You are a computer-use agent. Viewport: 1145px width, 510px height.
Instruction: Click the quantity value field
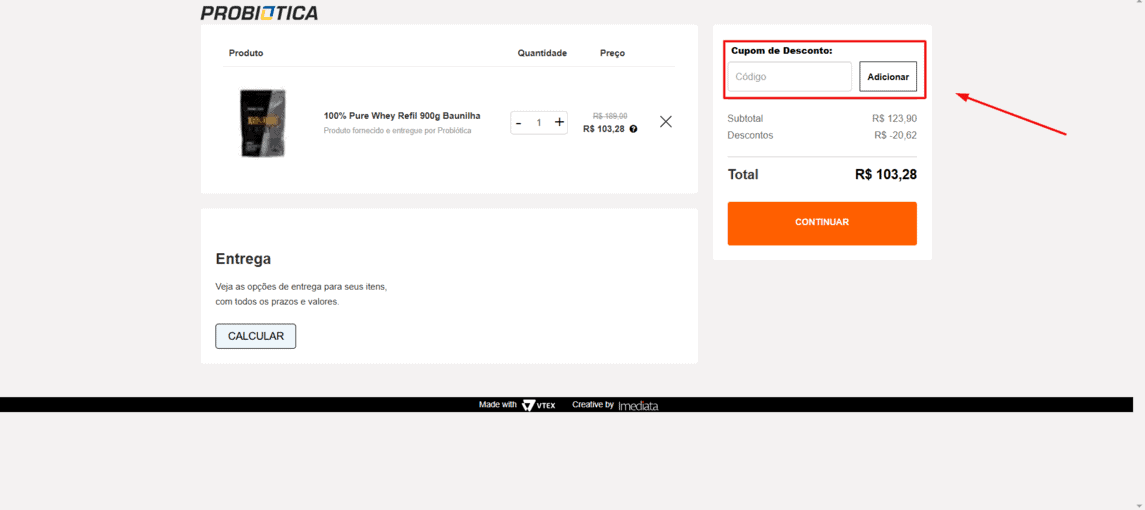(x=539, y=123)
